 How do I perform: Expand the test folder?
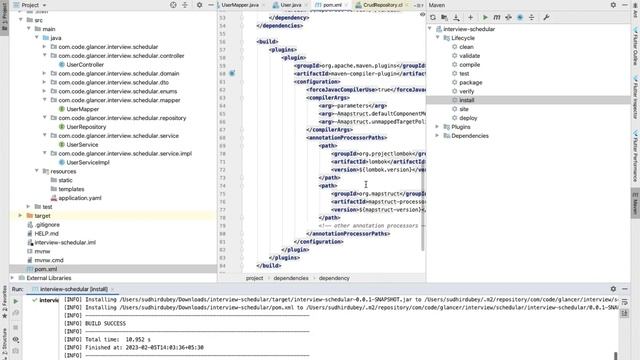[x=29, y=207]
